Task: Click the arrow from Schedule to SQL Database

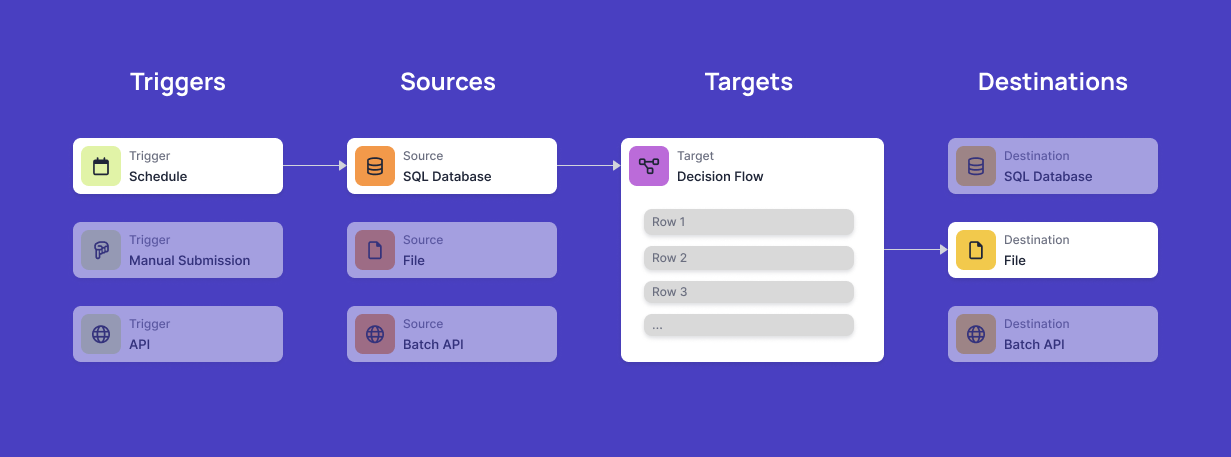Action: coord(314,166)
